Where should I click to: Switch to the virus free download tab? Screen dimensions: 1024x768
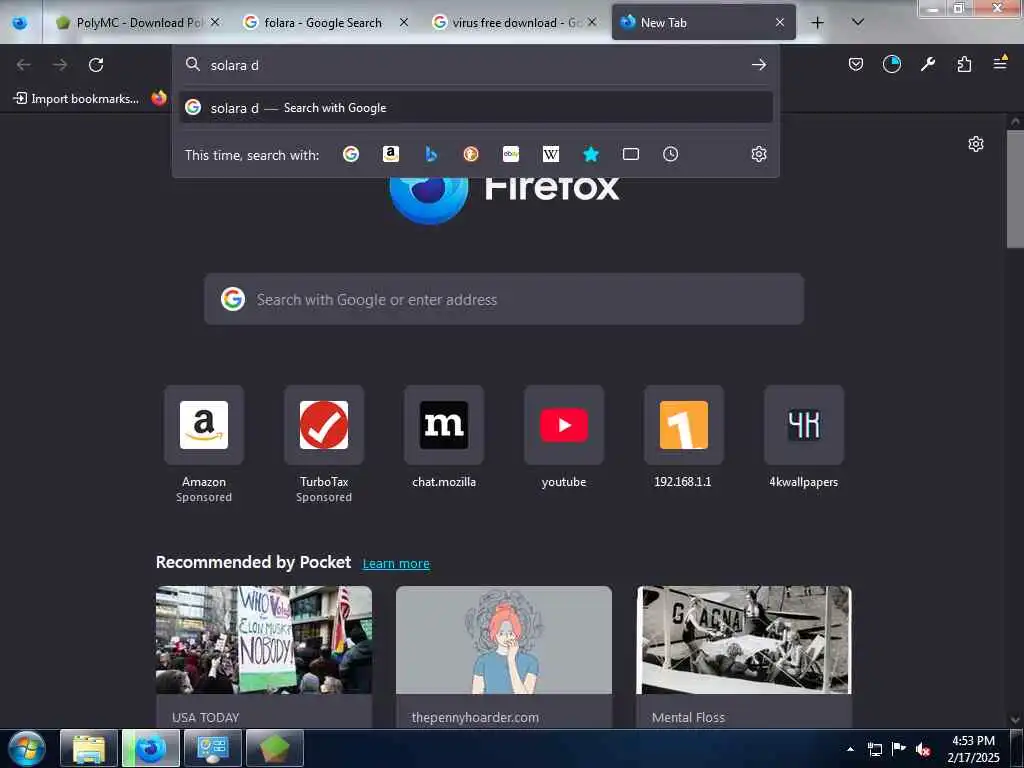click(513, 23)
